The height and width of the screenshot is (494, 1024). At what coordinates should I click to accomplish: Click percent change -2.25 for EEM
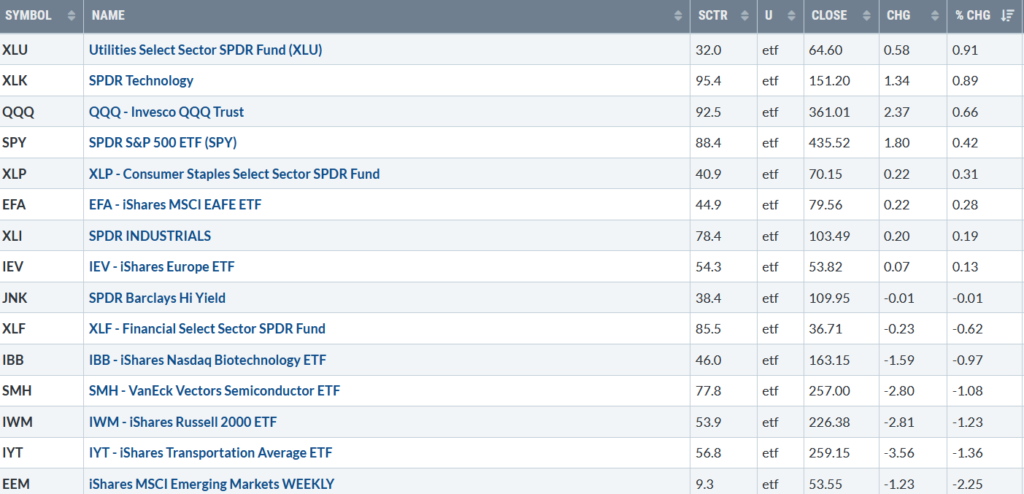[968, 484]
